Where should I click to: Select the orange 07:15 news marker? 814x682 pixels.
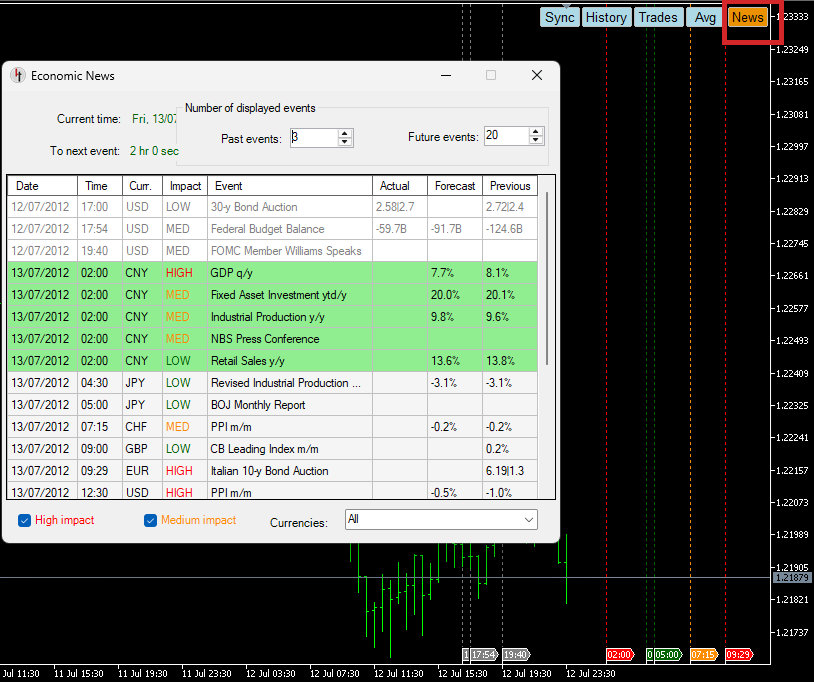[x=704, y=654]
